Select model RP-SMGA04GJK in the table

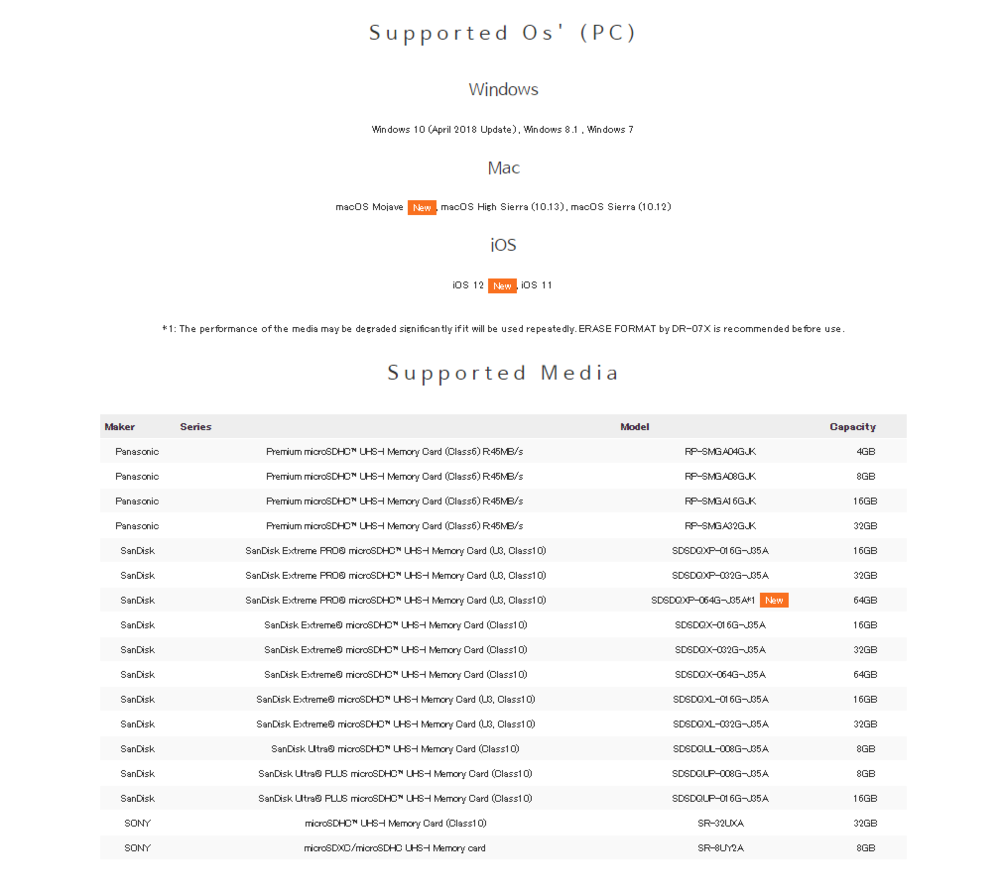[x=720, y=452]
